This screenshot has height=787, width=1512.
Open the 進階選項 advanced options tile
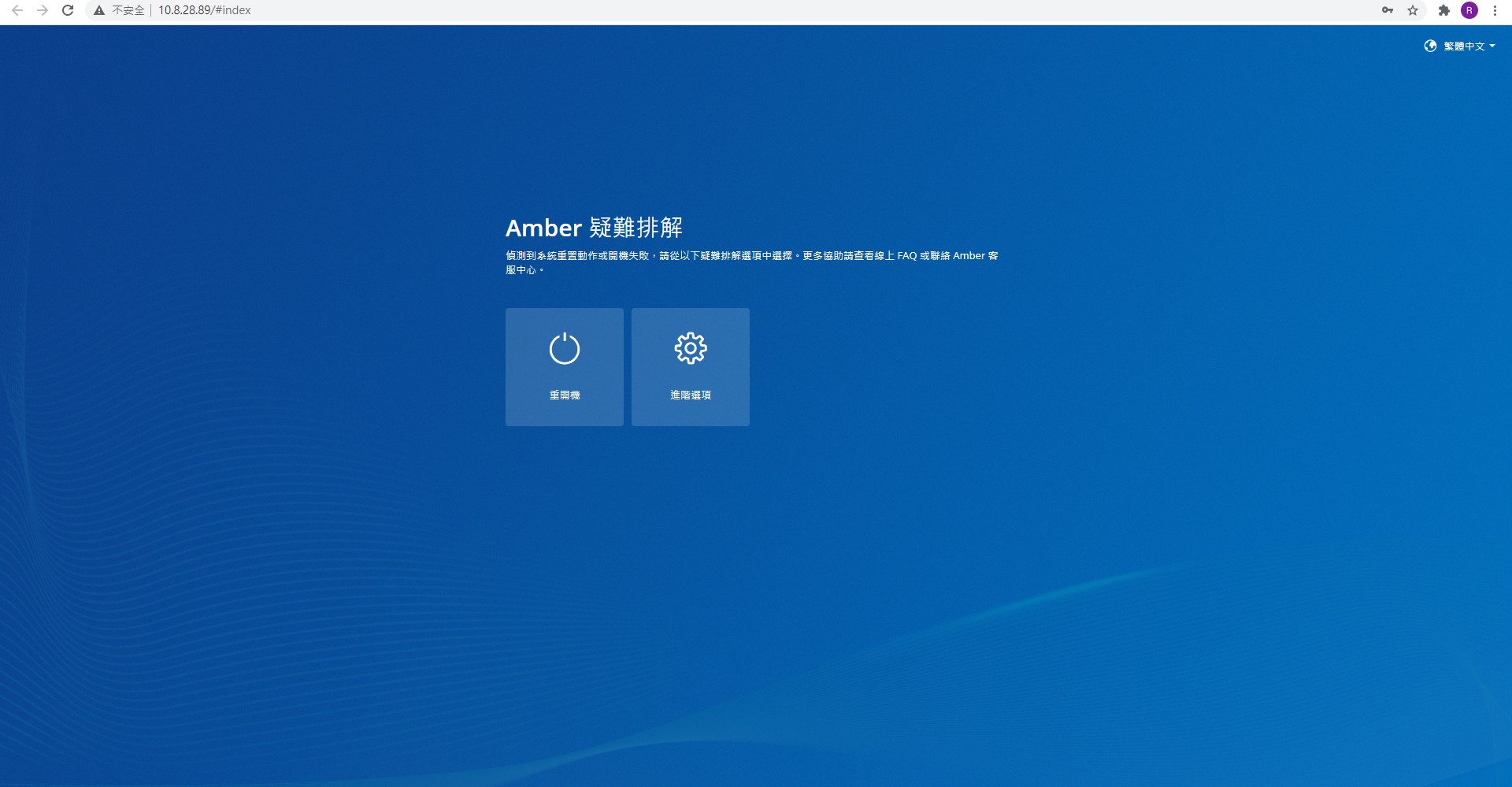690,367
